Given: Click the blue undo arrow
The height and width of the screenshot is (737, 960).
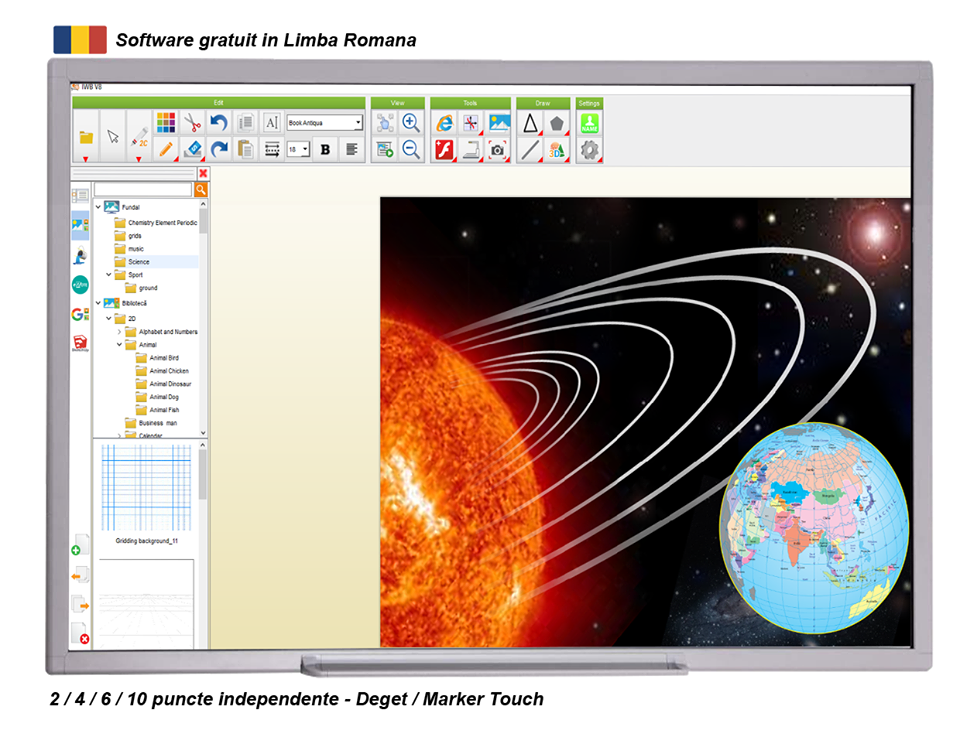Looking at the screenshot, I should point(219,123).
